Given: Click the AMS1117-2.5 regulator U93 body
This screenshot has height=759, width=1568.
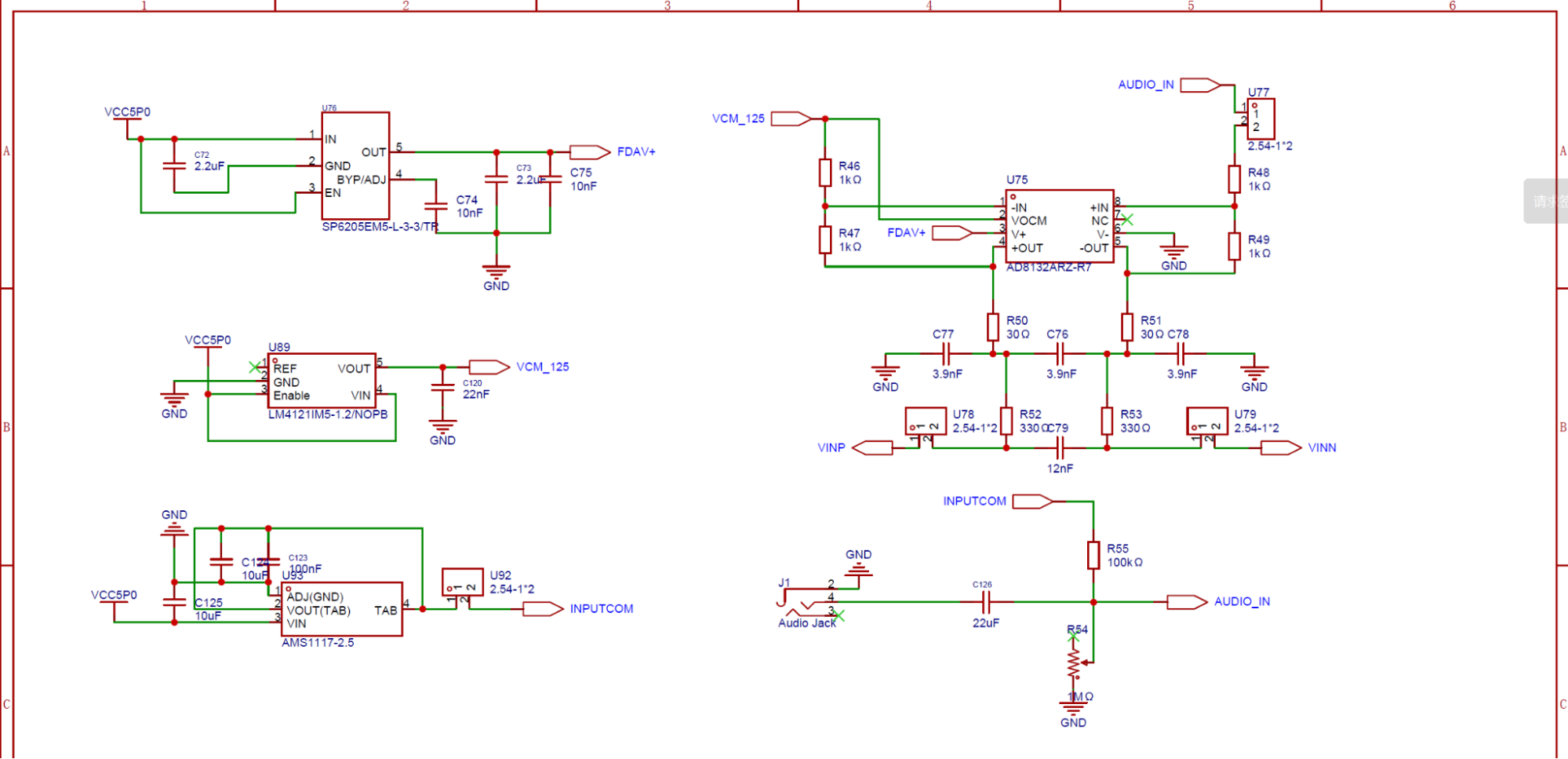Looking at the screenshot, I should coord(342,609).
